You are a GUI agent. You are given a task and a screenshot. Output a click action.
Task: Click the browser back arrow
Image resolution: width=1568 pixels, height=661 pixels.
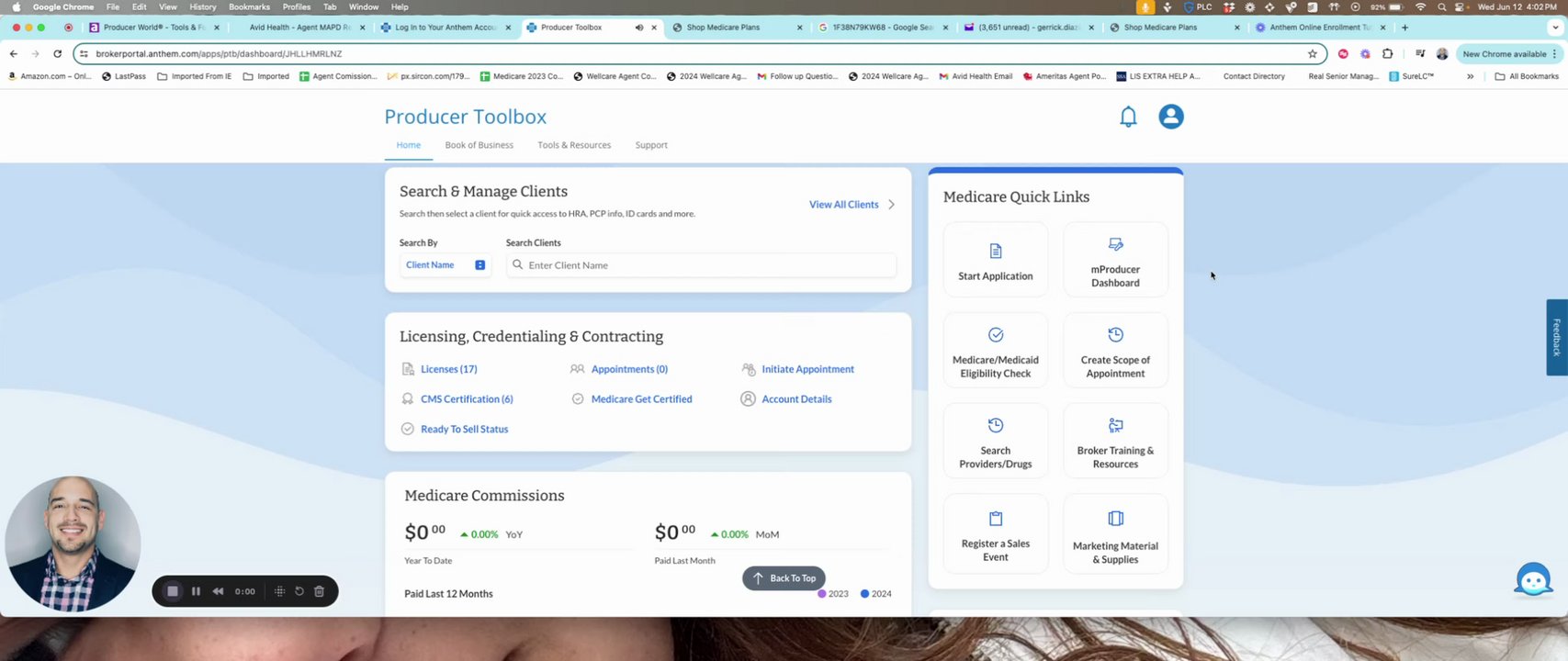click(x=14, y=54)
